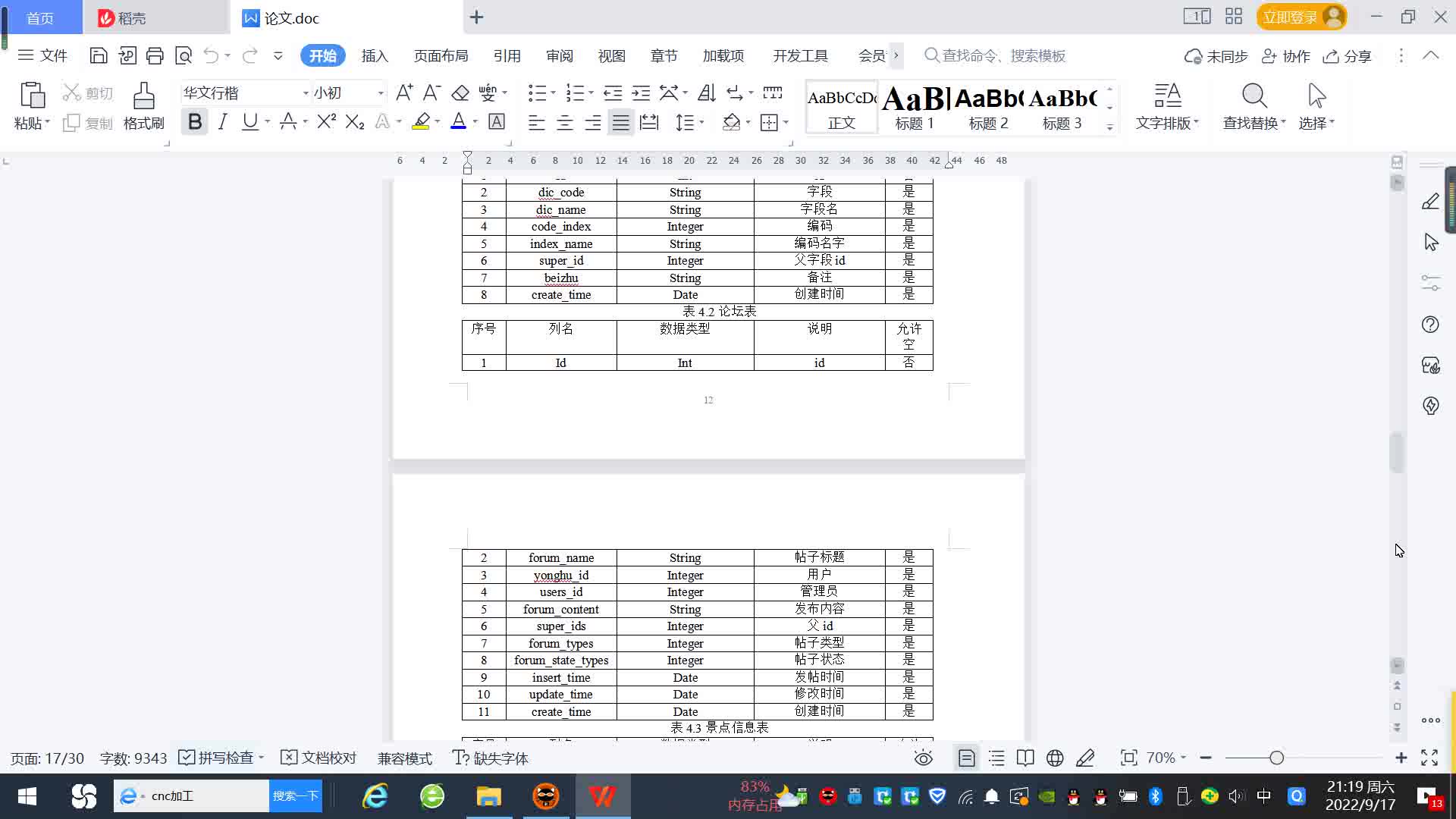Expand the styles gallery list

point(1109,127)
